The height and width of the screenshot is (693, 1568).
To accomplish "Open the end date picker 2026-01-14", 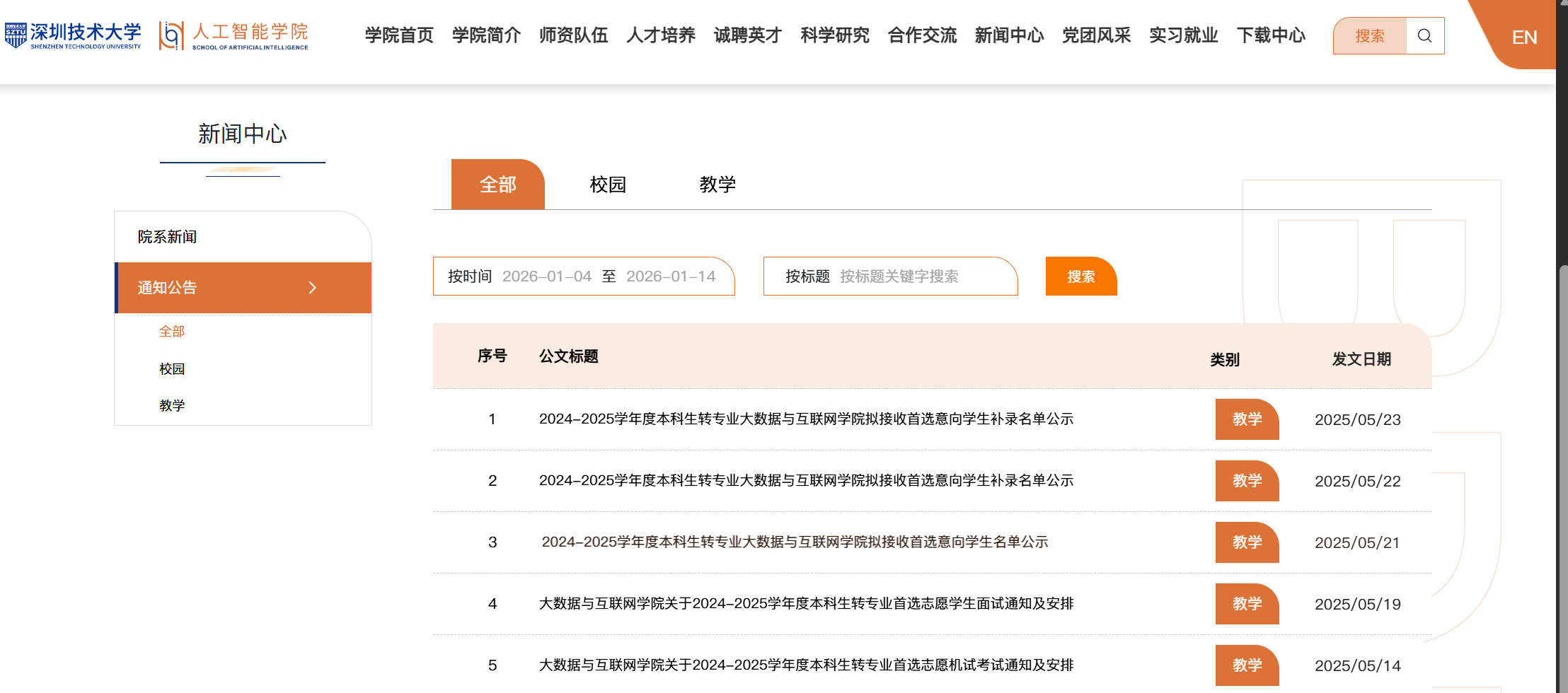I will (670, 276).
